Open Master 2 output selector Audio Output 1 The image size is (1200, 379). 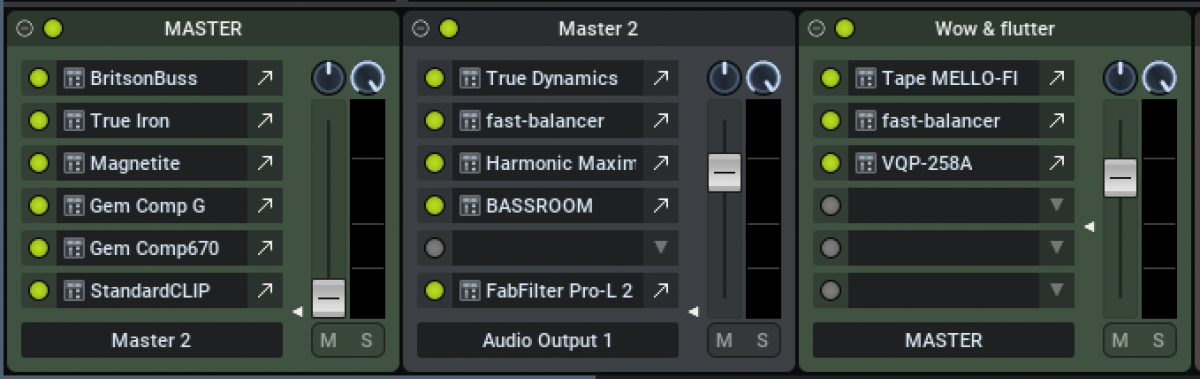click(547, 340)
